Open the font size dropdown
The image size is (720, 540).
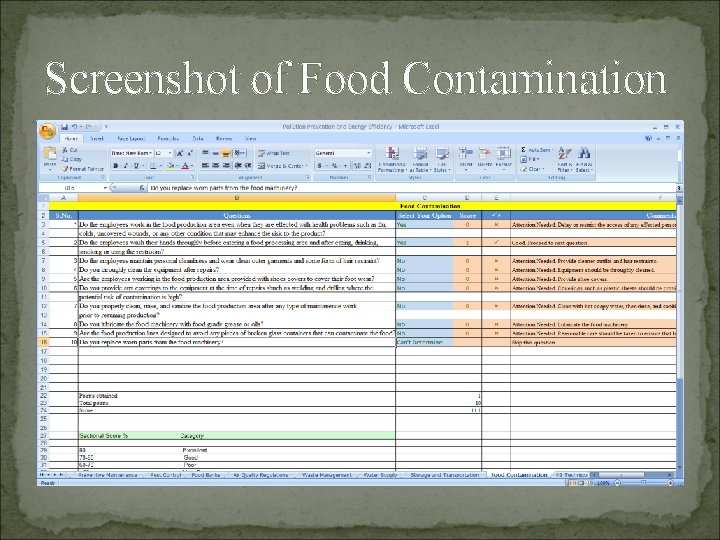170,153
